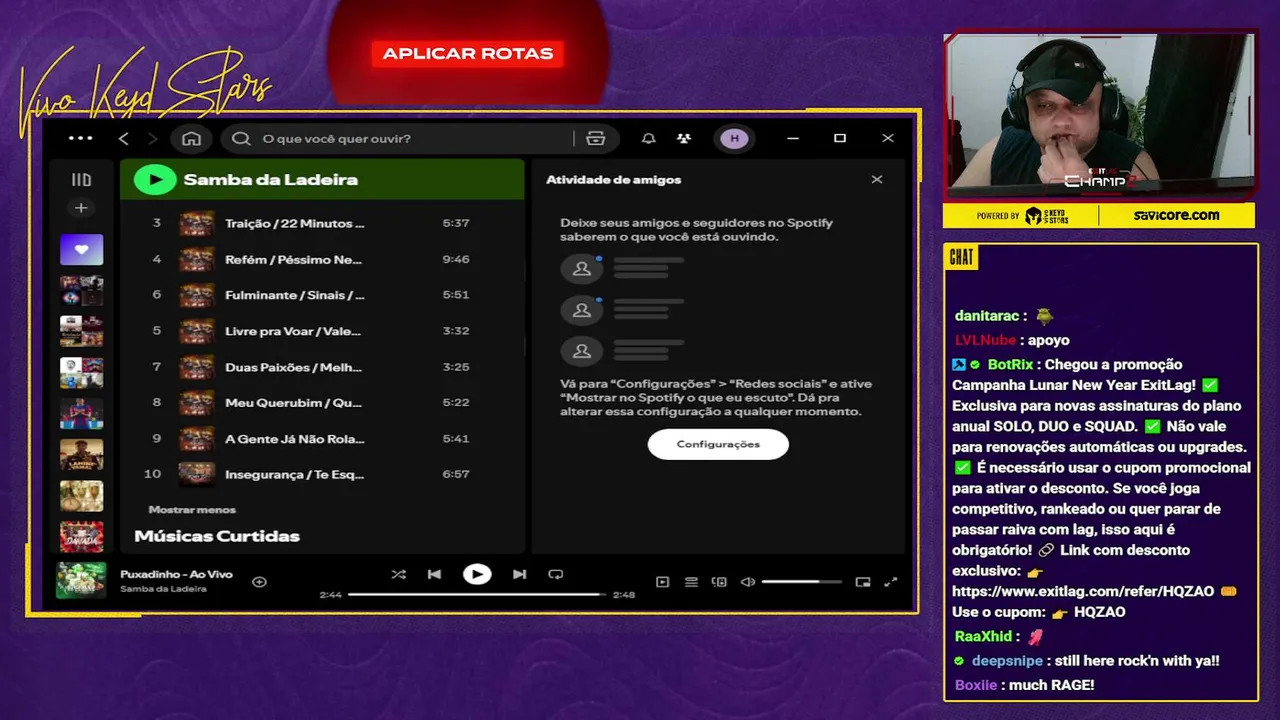Enter full screen player mode

coord(891,582)
